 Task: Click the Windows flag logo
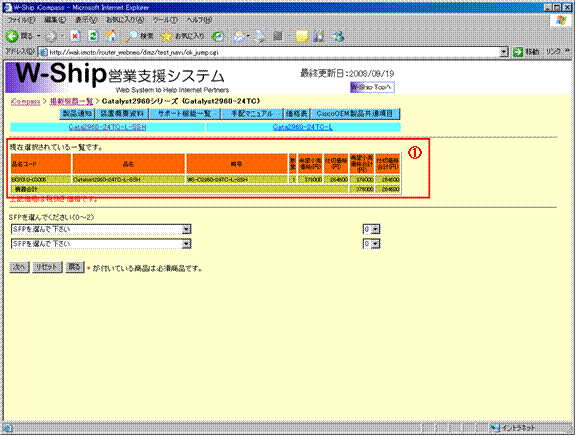tap(561, 20)
